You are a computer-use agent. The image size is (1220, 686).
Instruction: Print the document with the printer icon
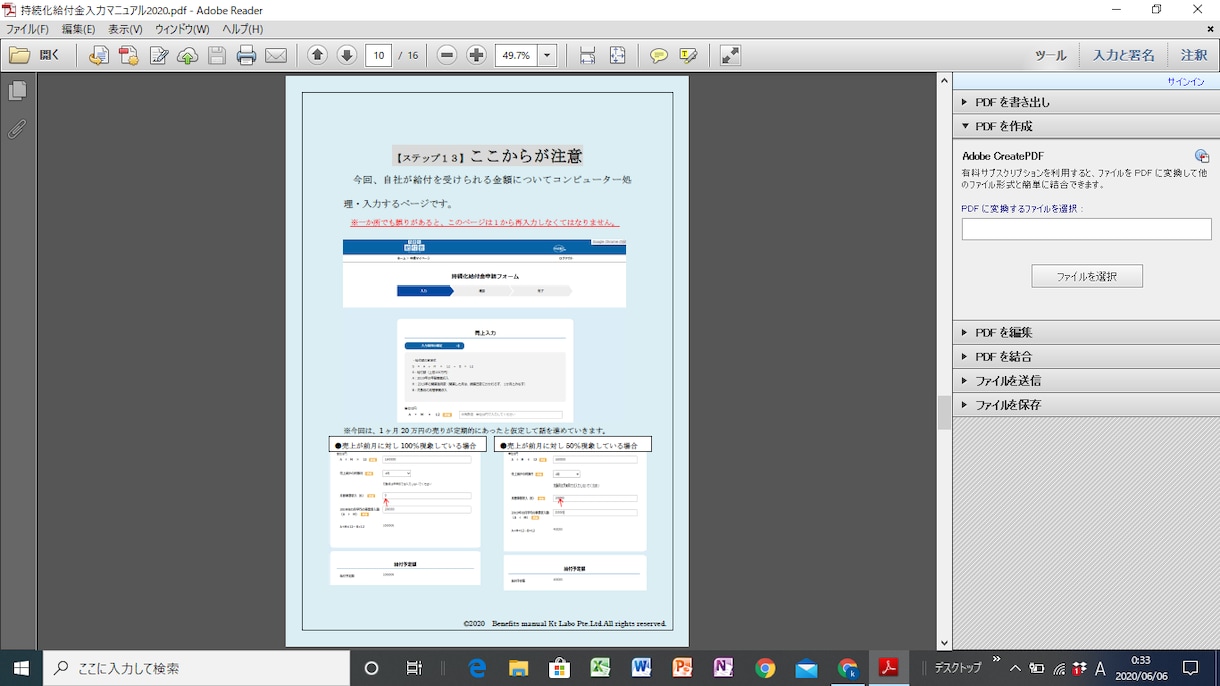point(246,56)
